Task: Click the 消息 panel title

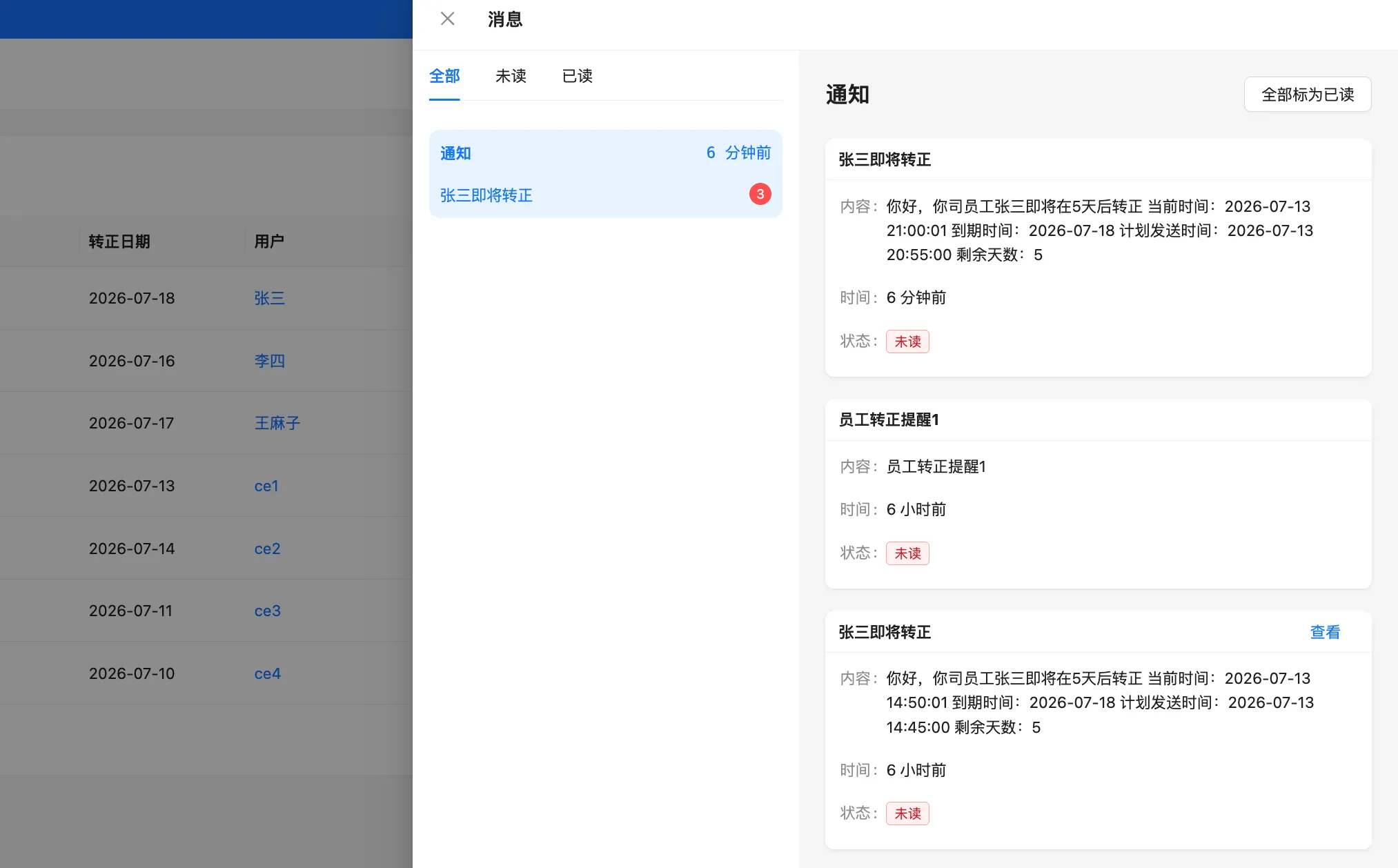Action: tap(505, 19)
